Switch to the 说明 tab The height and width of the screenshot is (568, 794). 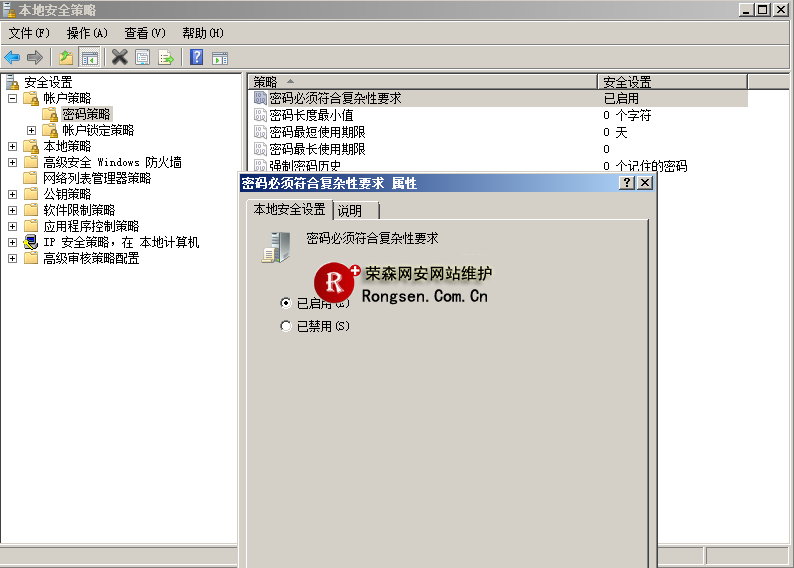click(x=351, y=210)
